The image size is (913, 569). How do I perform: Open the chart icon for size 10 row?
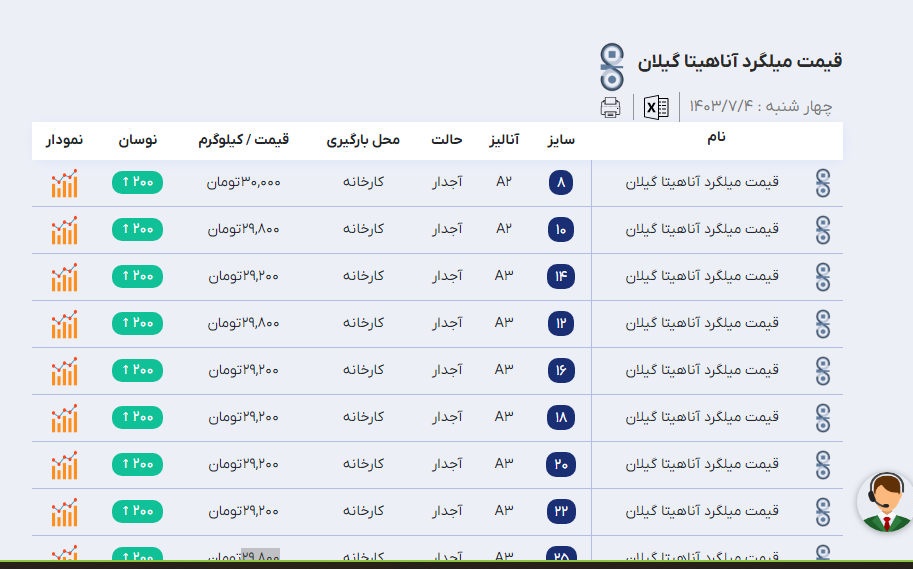(x=64, y=230)
